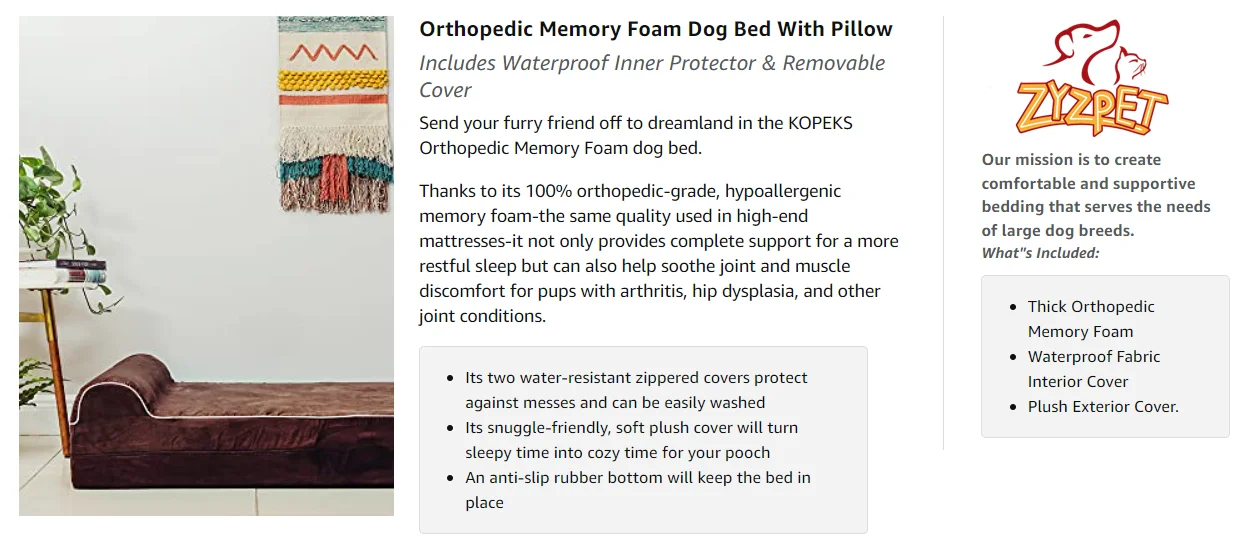The image size is (1248, 554).
Task: Open the dog bed product photo
Action: pyautogui.click(x=206, y=266)
